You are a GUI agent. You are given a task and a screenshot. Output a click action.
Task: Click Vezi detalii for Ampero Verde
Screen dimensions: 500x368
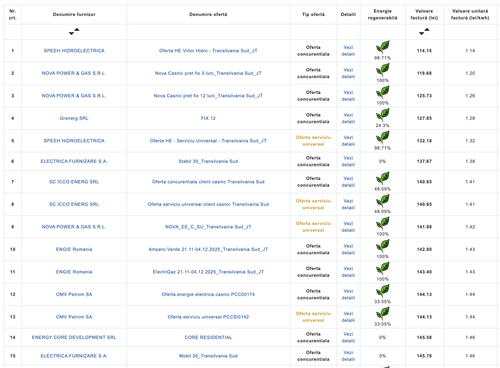coord(348,249)
